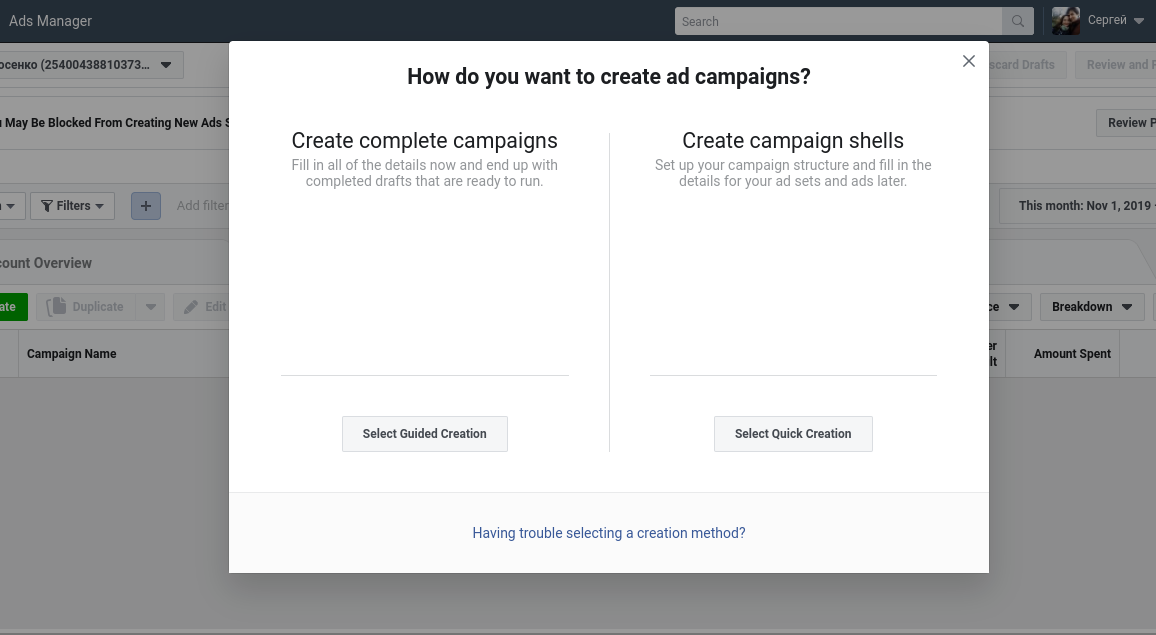The width and height of the screenshot is (1156, 635).
Task: Choose Select Quick Creation
Action: 793,434
